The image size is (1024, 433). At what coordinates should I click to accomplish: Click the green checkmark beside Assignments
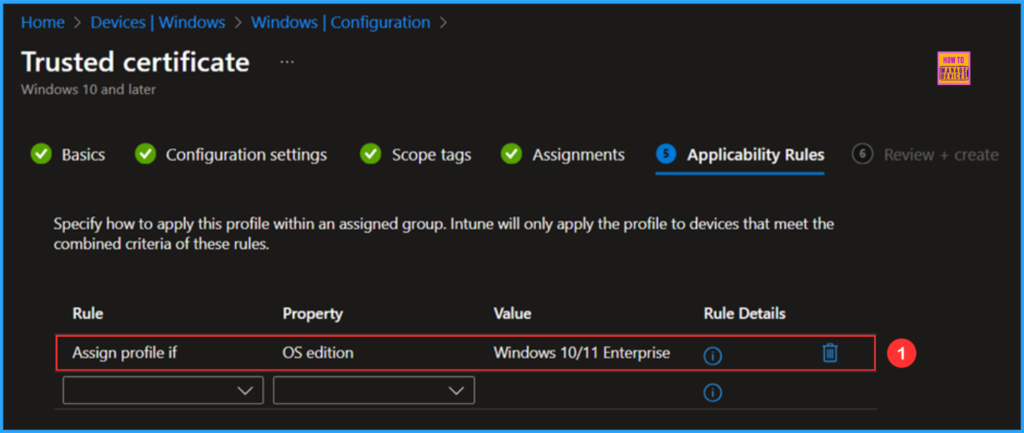(511, 155)
